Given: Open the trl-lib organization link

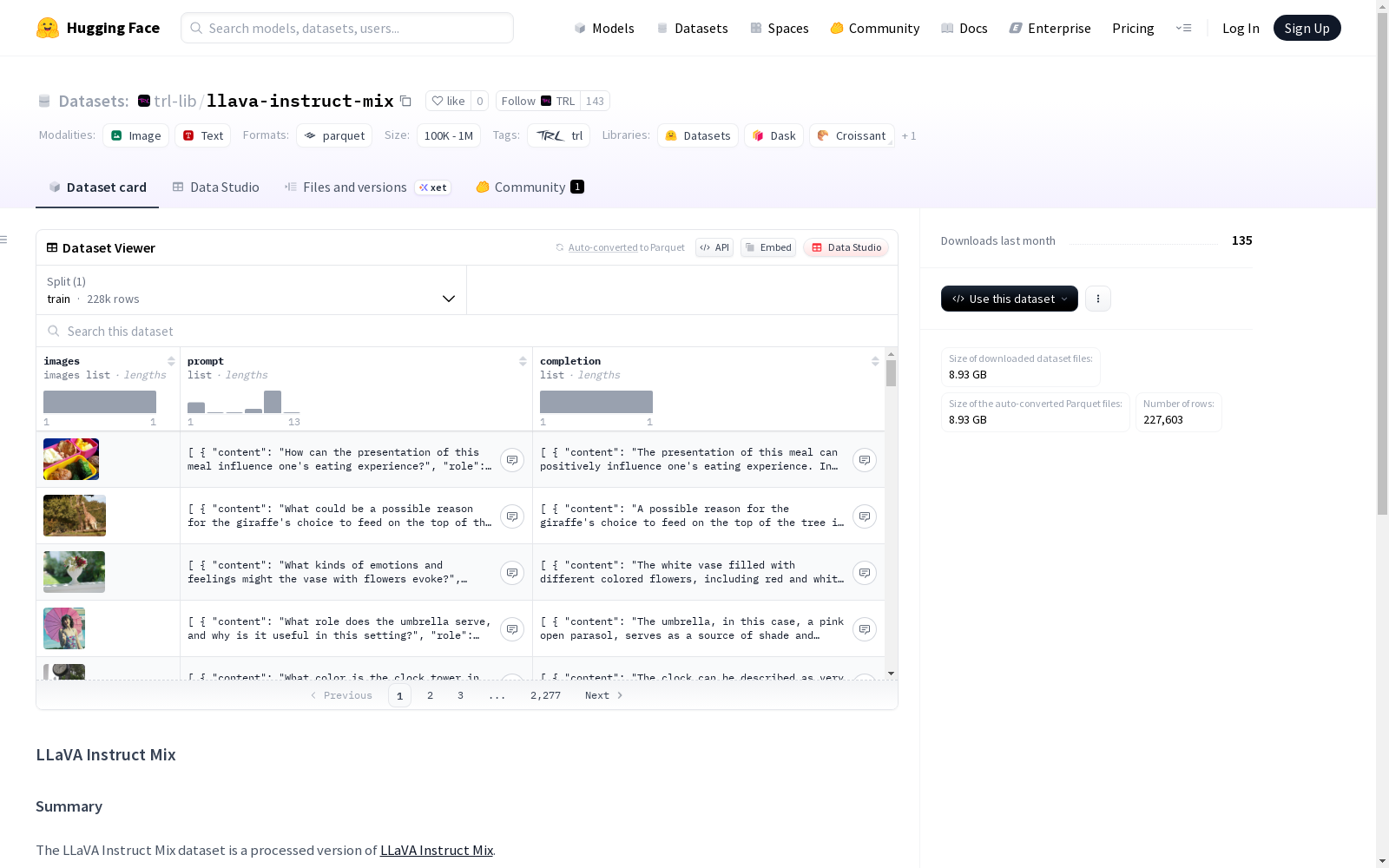Looking at the screenshot, I should pyautogui.click(x=175, y=101).
